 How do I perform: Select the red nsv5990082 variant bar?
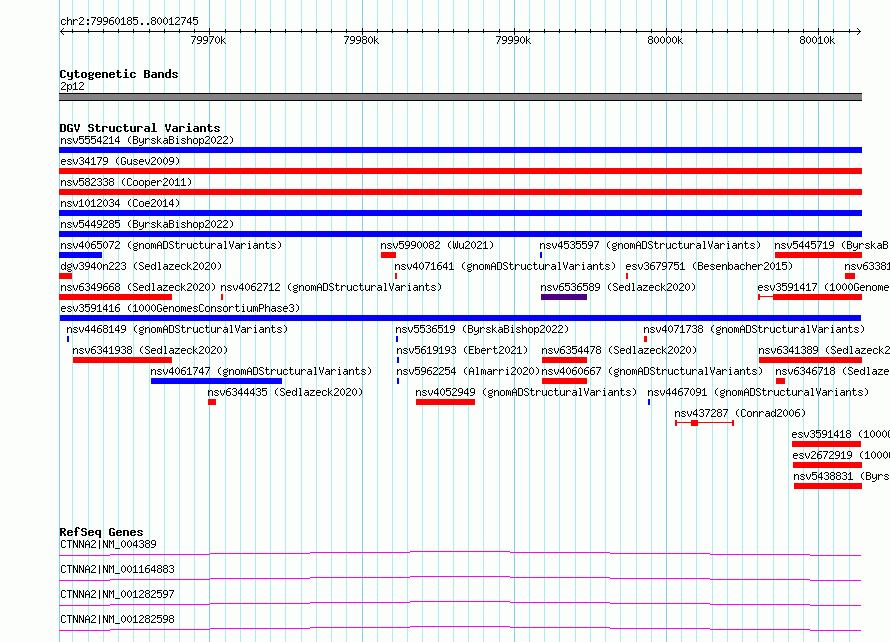coord(388,255)
